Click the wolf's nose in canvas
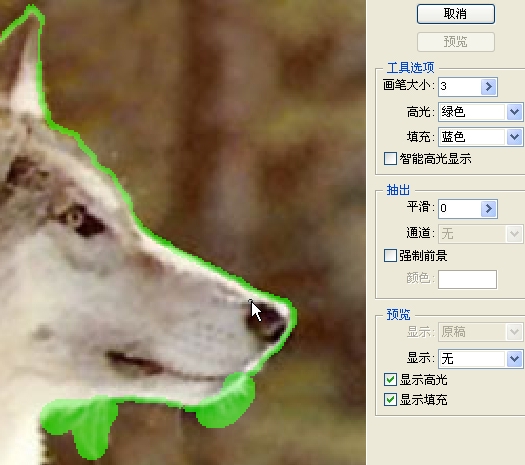This screenshot has height=465, width=525. click(268, 321)
